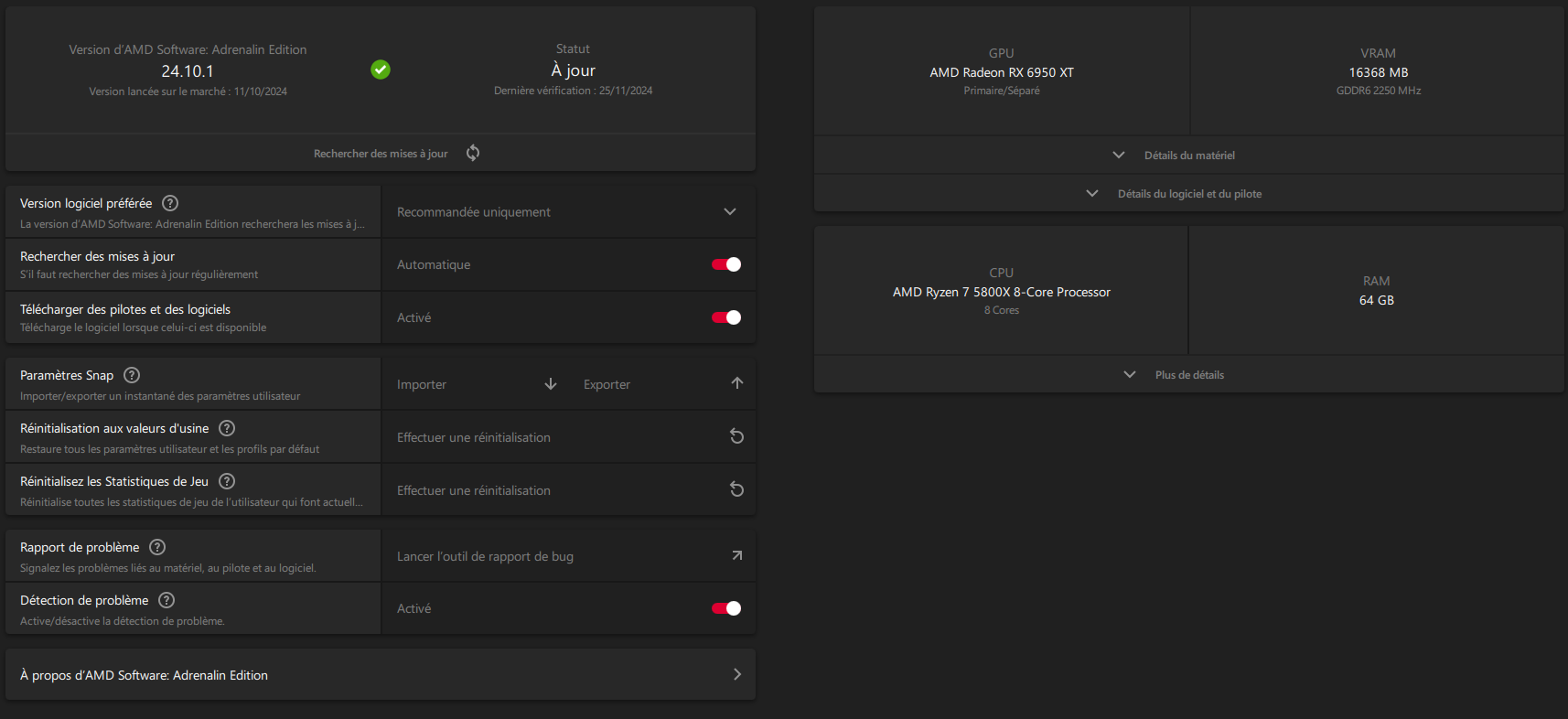Click Rechercher des mises à jour button
The height and width of the screenshot is (719, 1568).
381,154
